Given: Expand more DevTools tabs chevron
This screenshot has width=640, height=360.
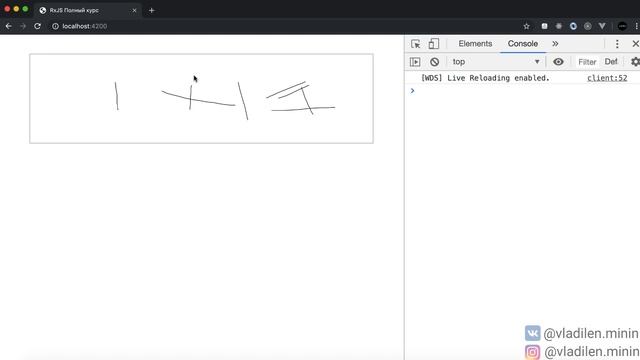Looking at the screenshot, I should pyautogui.click(x=555, y=44).
